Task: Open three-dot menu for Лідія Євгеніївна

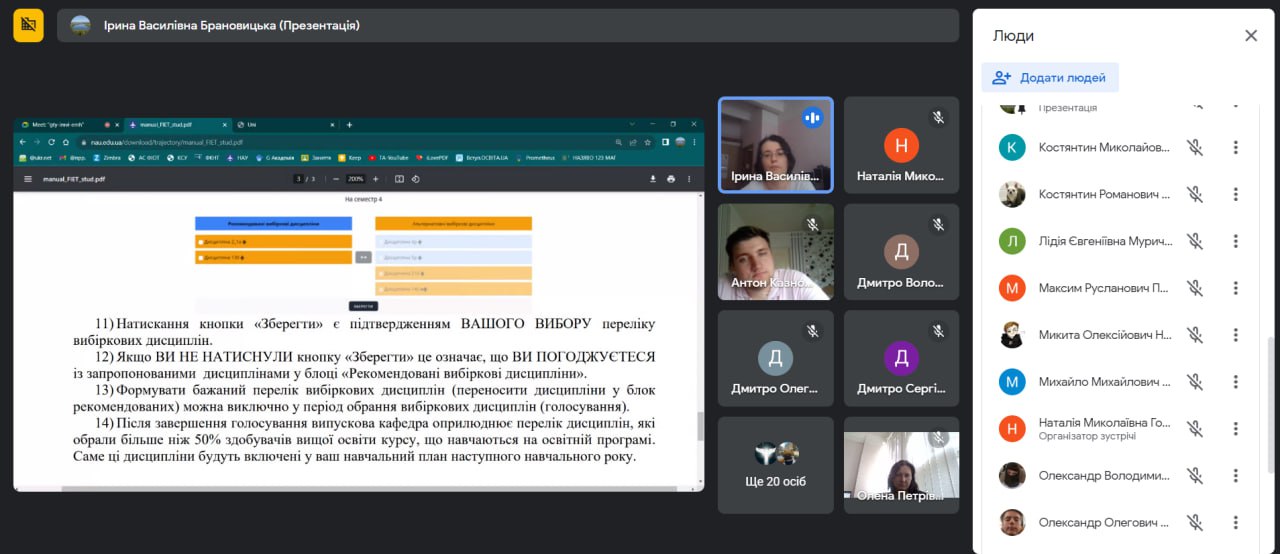Action: click(1235, 241)
